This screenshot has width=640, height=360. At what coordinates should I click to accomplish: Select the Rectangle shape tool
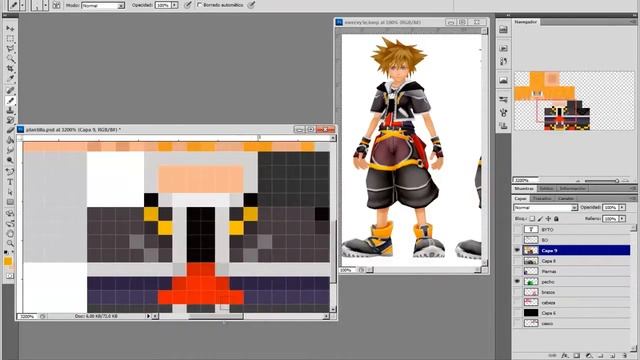pos(10,202)
